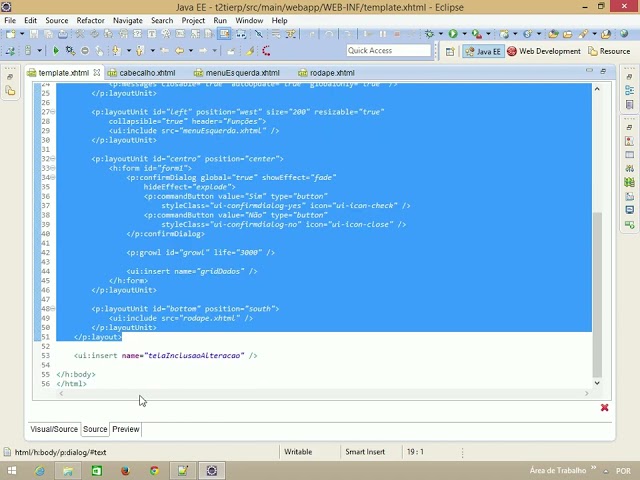Switch to the menuEsquerda.xhtml editor tab

(x=237, y=73)
